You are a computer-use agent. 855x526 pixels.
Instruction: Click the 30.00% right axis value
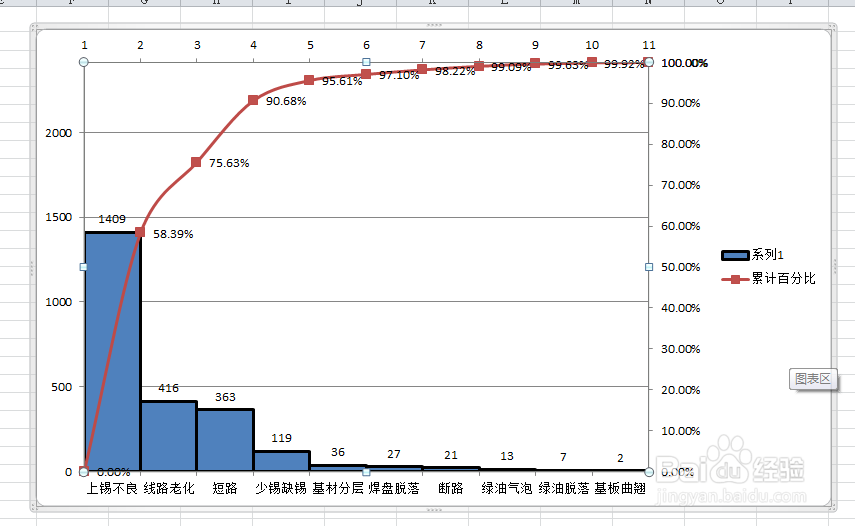click(681, 349)
